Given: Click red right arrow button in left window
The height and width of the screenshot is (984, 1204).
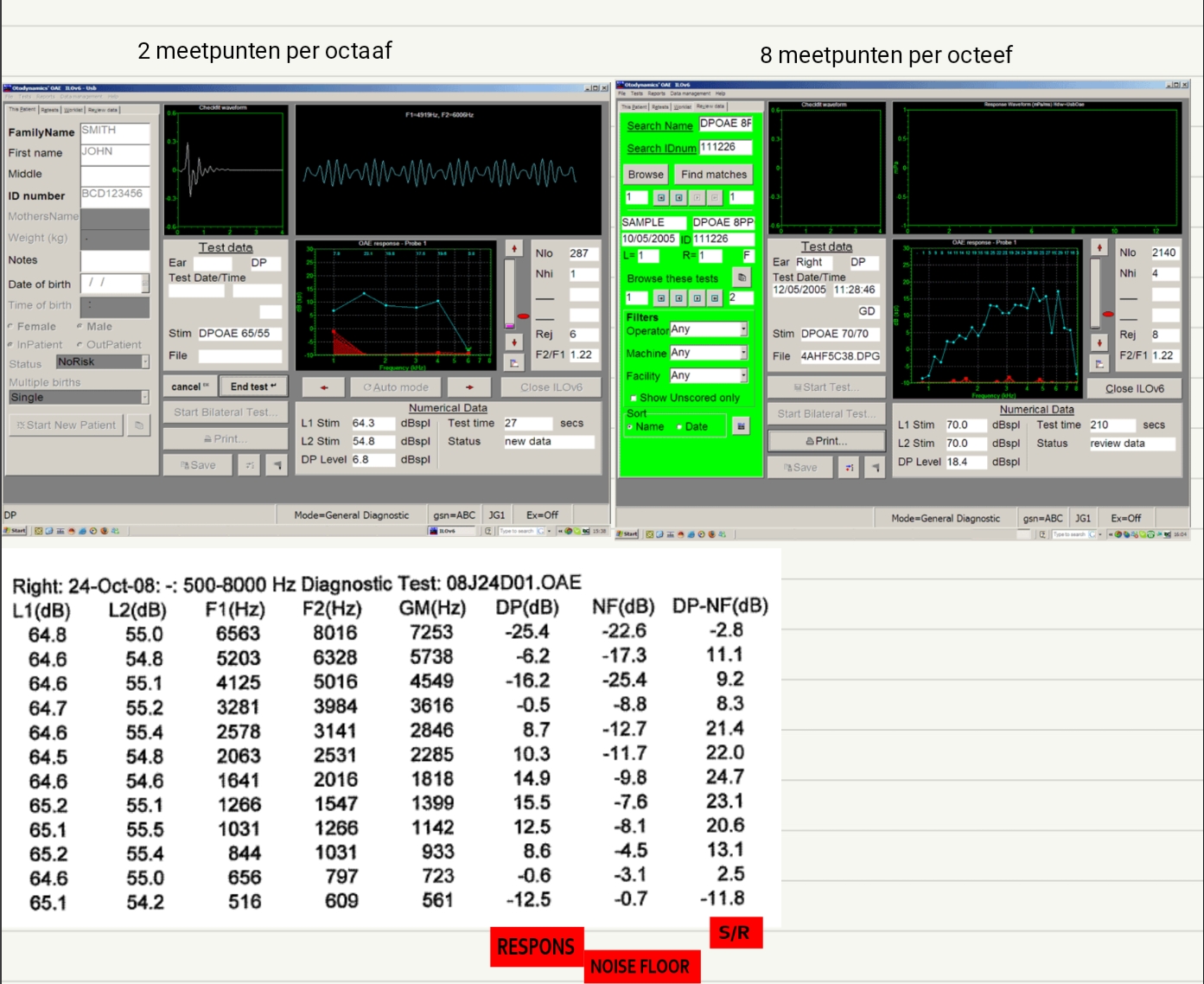Looking at the screenshot, I should pos(469,387).
